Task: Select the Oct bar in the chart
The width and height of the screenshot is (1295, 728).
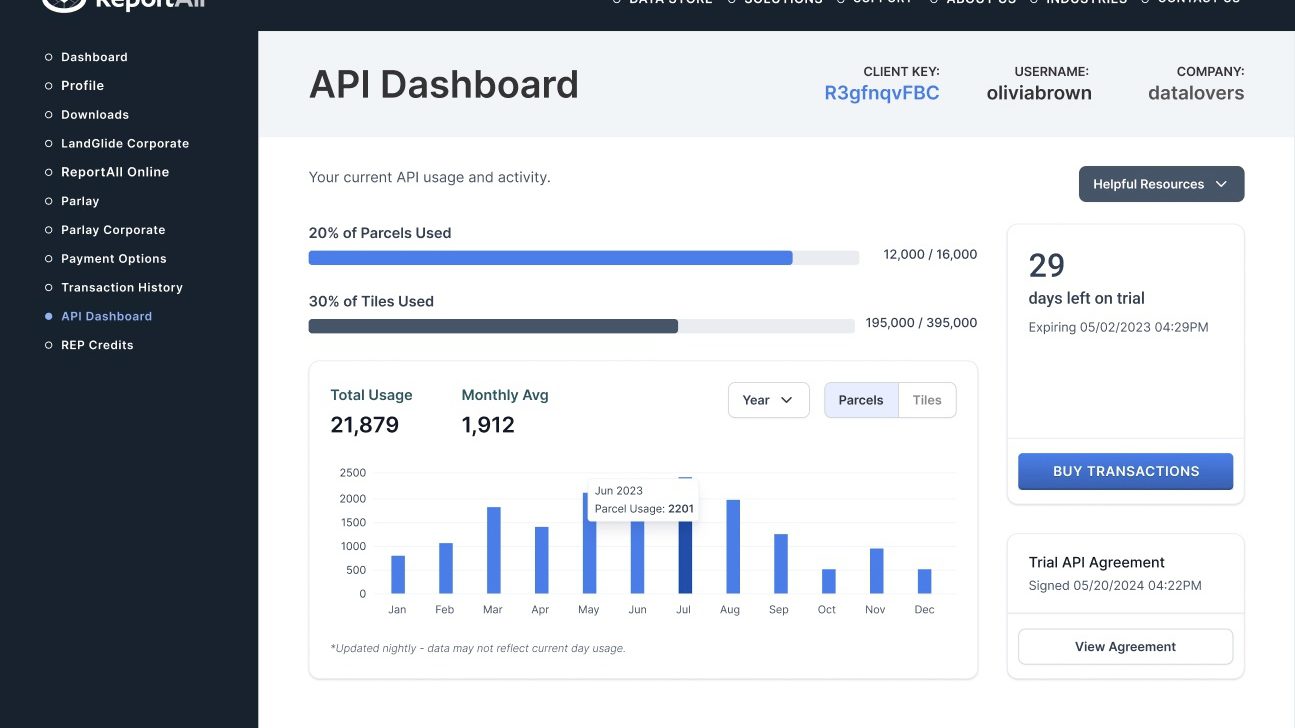Action: coord(828,581)
